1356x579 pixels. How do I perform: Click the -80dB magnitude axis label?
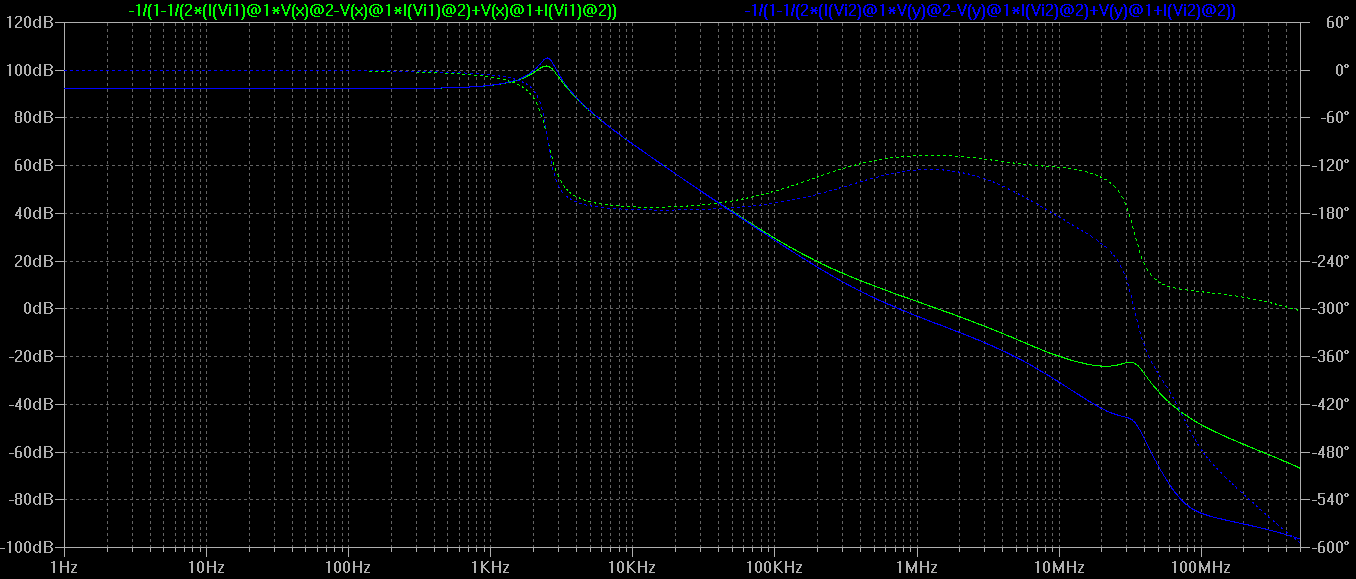click(30, 500)
